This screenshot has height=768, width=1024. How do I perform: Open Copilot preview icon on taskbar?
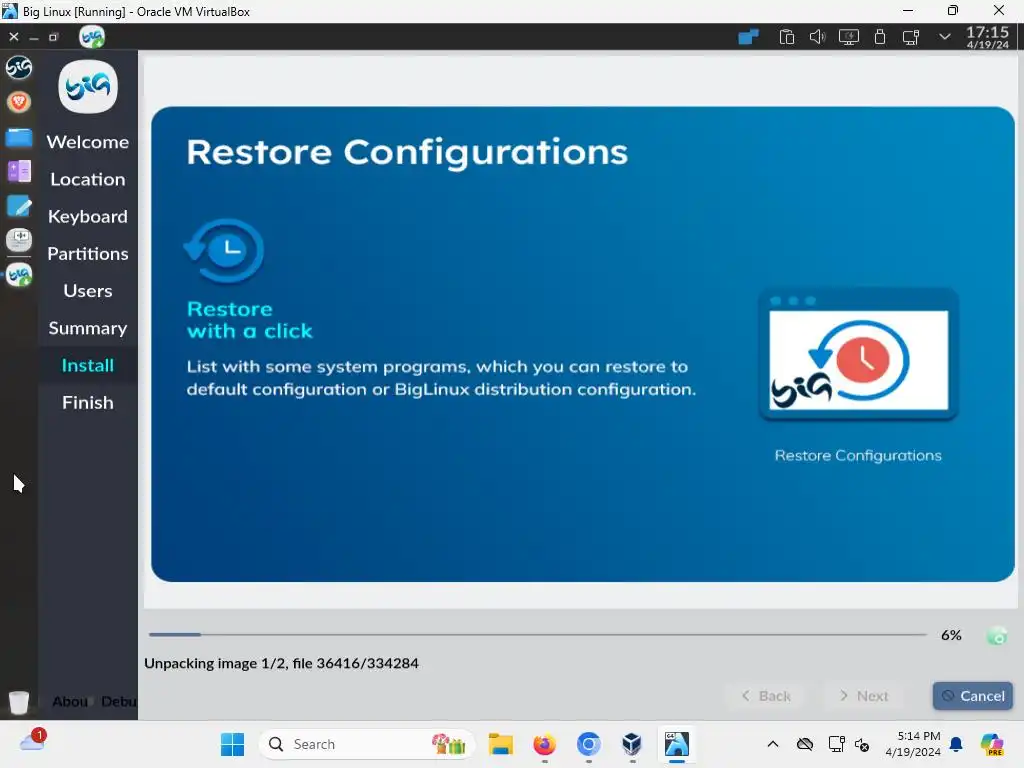(992, 744)
